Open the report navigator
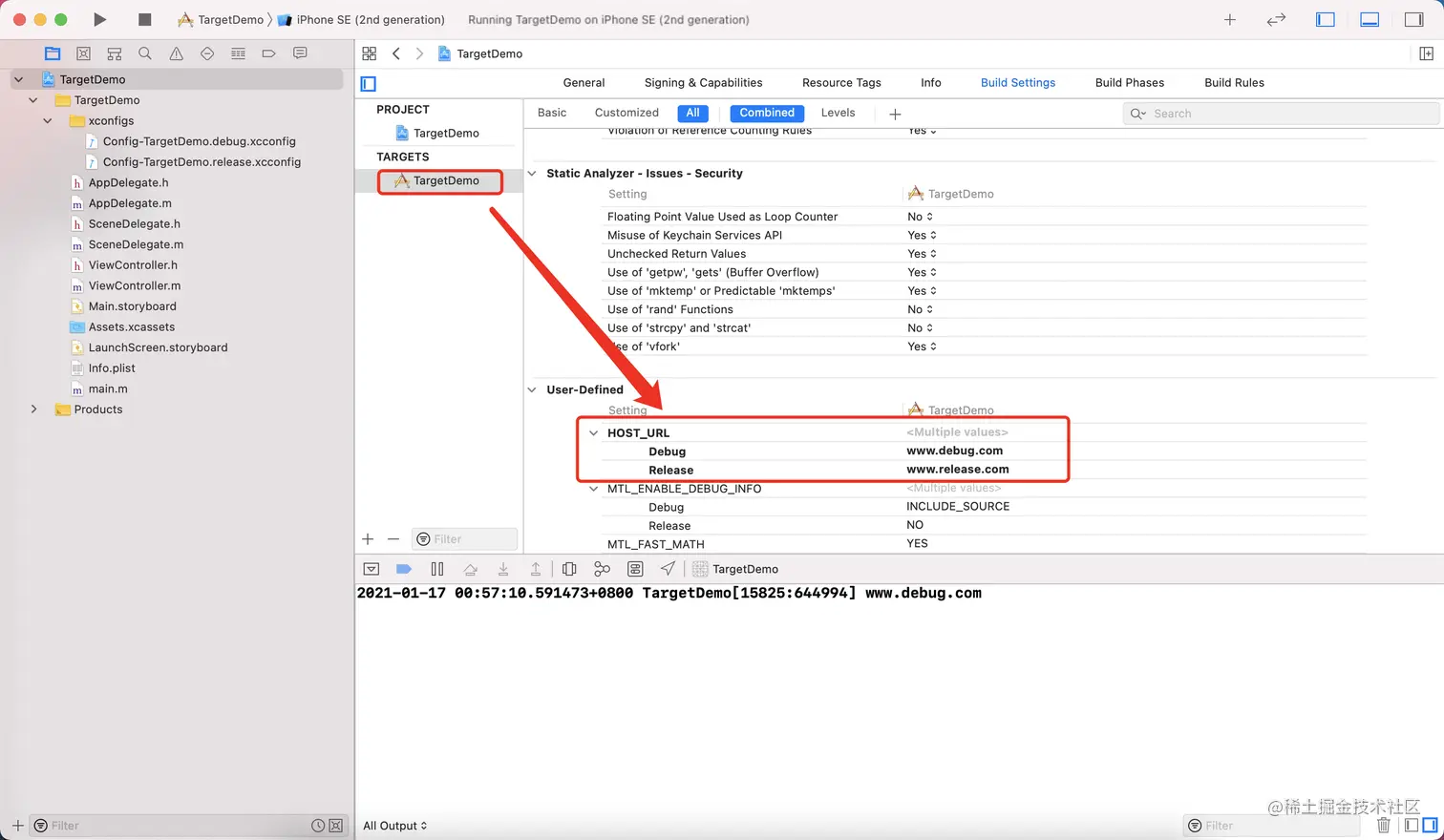Image resolution: width=1444 pixels, height=840 pixels. click(300, 53)
